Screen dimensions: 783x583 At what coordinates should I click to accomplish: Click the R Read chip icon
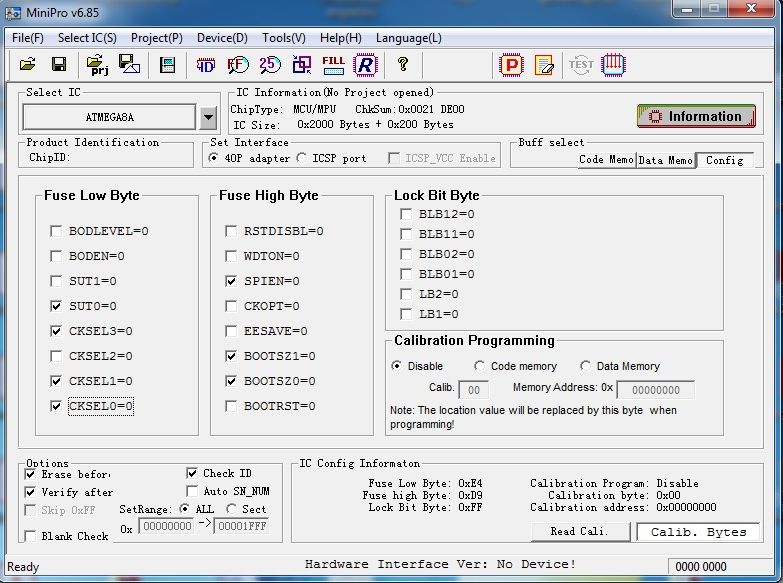coord(366,65)
